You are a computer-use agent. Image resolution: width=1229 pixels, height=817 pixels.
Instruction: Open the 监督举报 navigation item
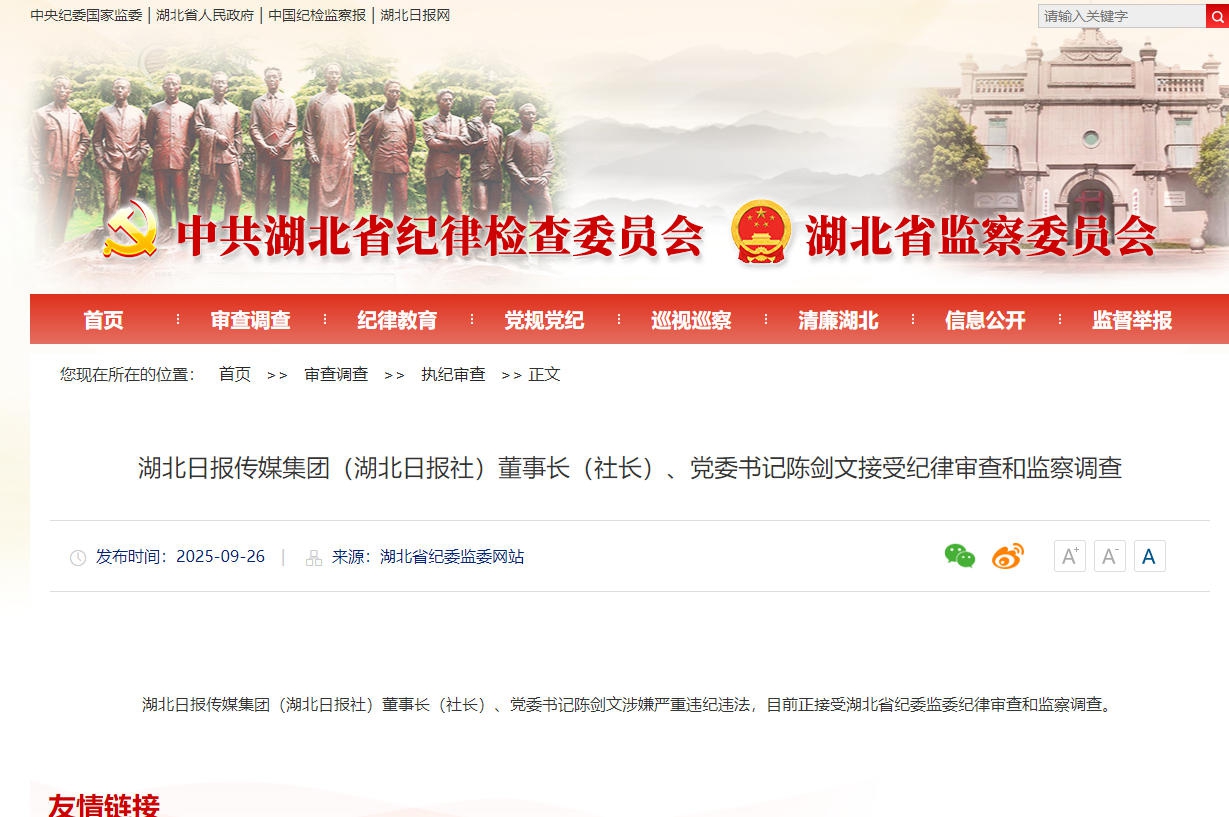(x=1133, y=320)
